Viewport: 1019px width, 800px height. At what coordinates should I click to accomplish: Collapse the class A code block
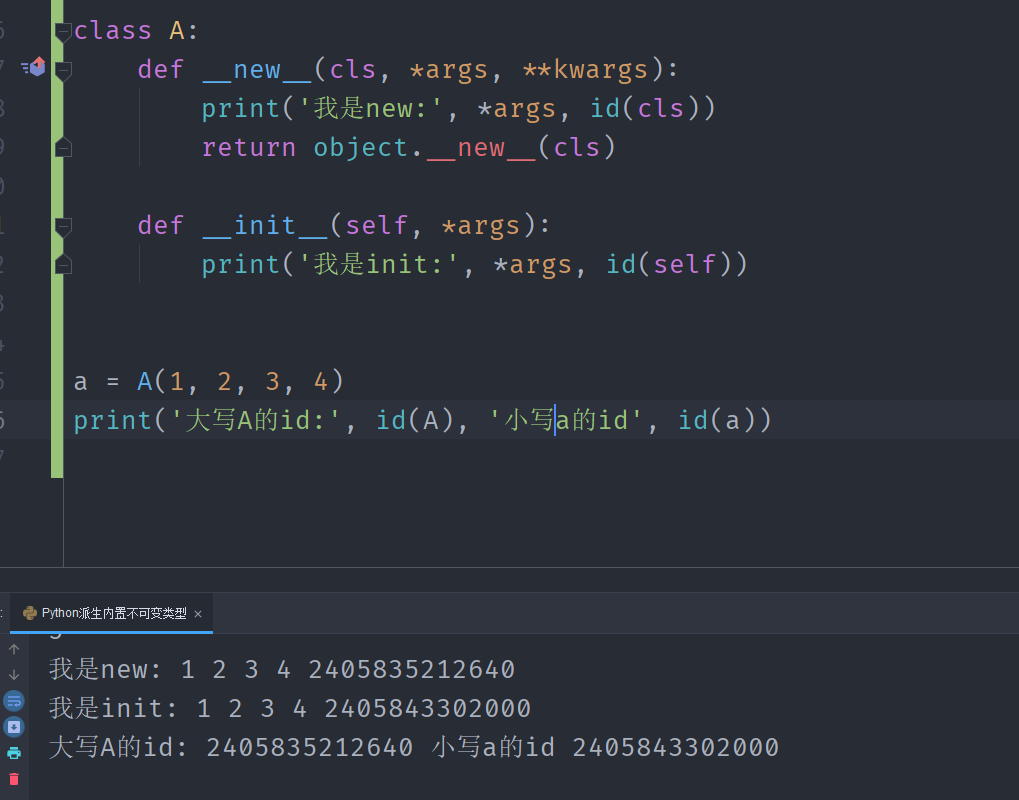(x=63, y=32)
